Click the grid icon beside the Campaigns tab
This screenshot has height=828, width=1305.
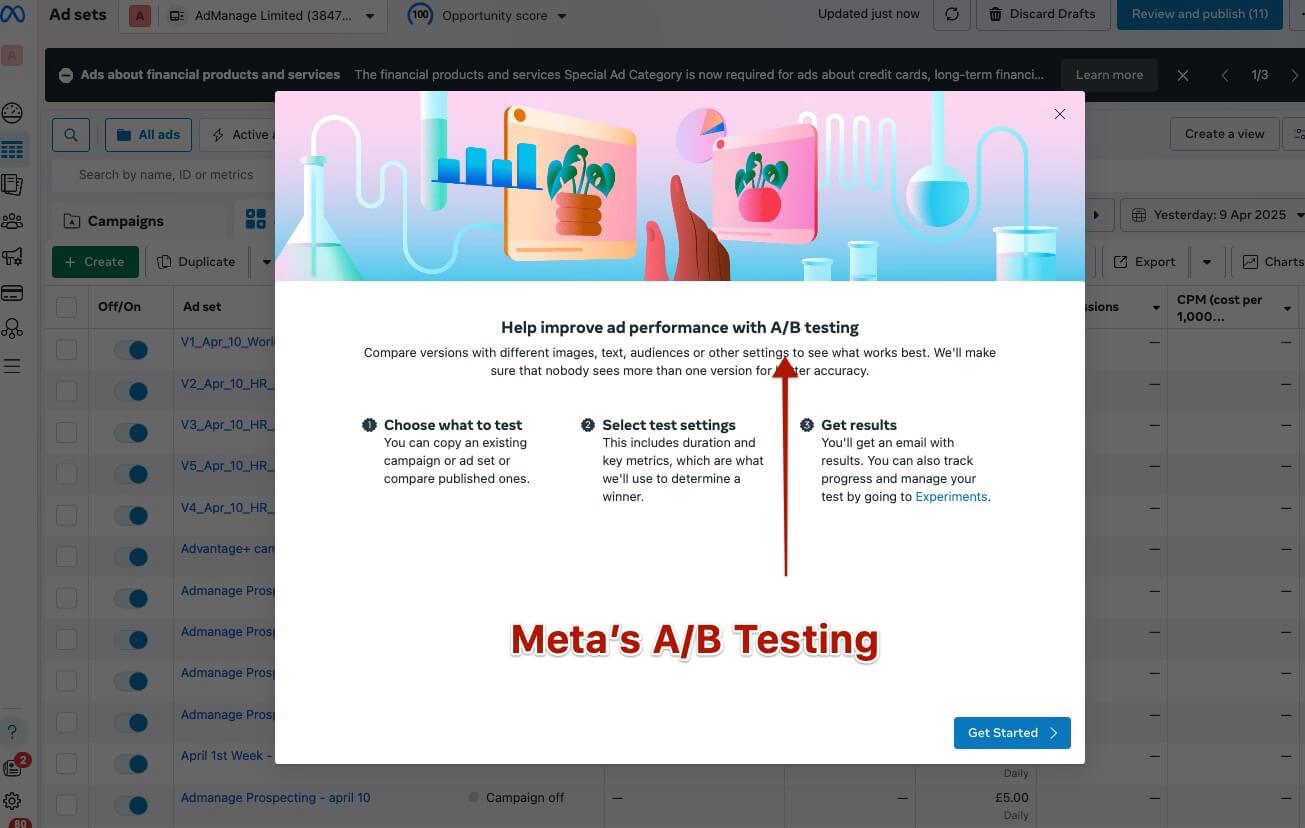256,219
